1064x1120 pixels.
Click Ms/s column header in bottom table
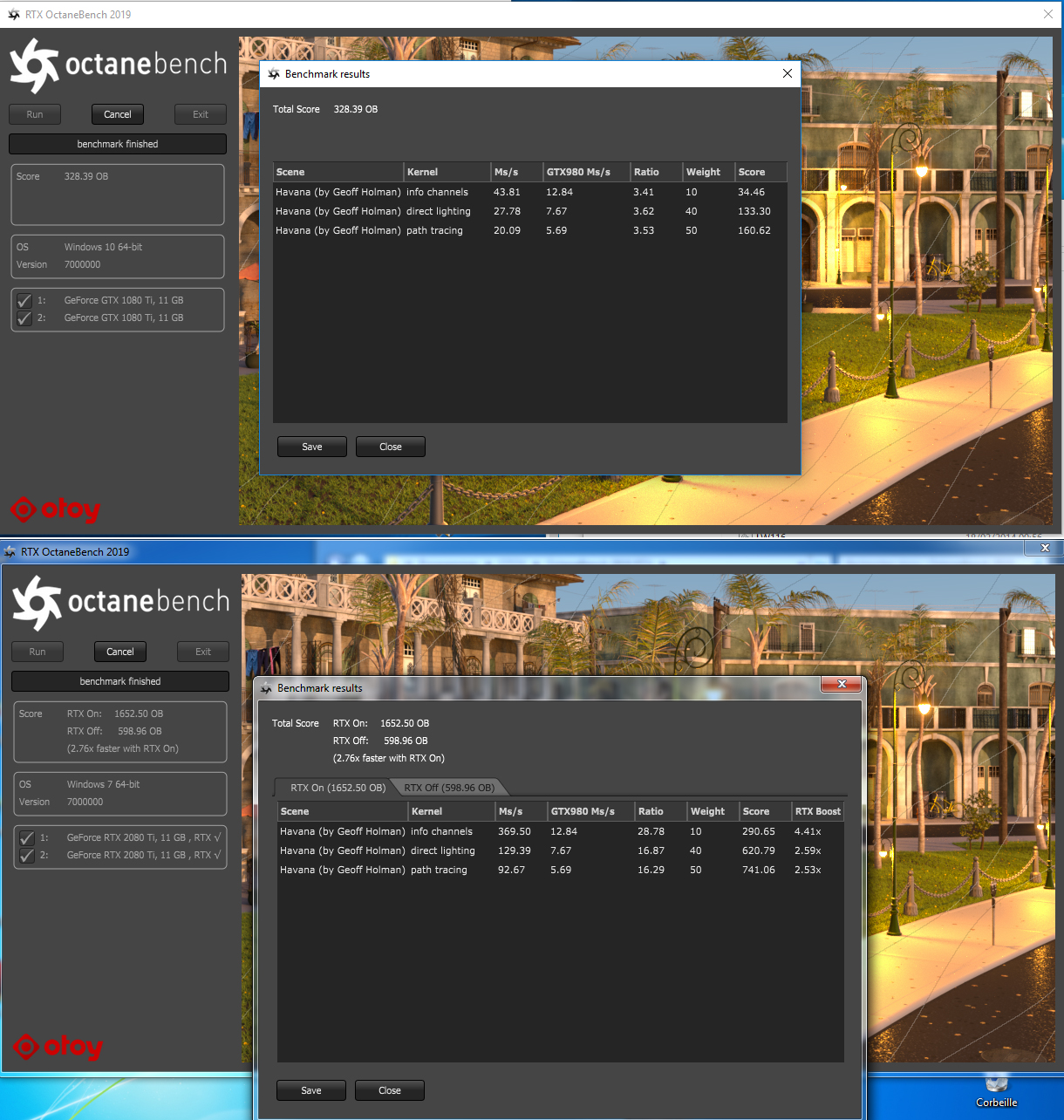522,811
